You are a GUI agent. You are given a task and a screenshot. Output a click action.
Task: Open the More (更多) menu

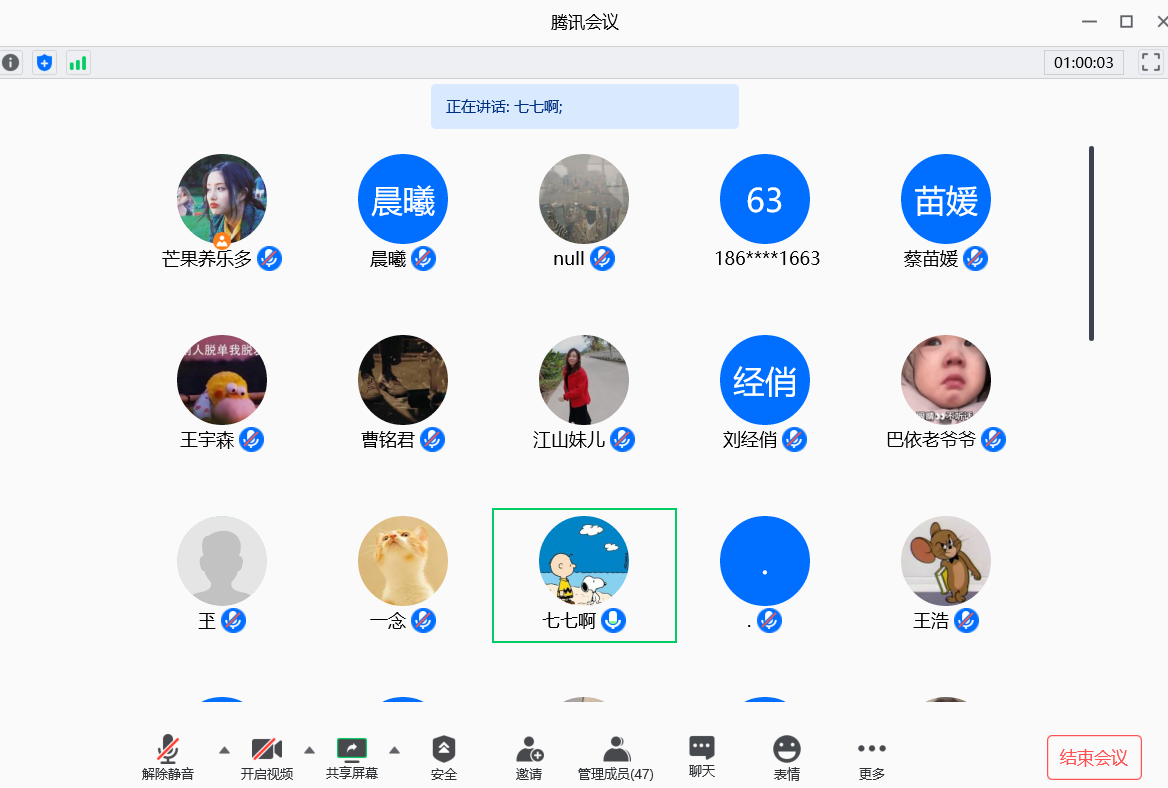click(x=872, y=758)
